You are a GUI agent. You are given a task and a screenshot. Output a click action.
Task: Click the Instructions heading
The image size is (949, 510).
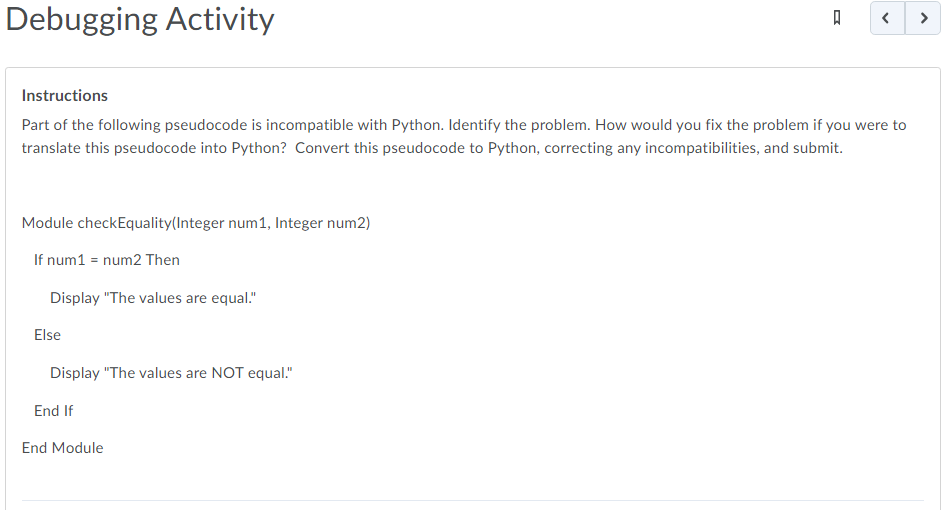(65, 96)
